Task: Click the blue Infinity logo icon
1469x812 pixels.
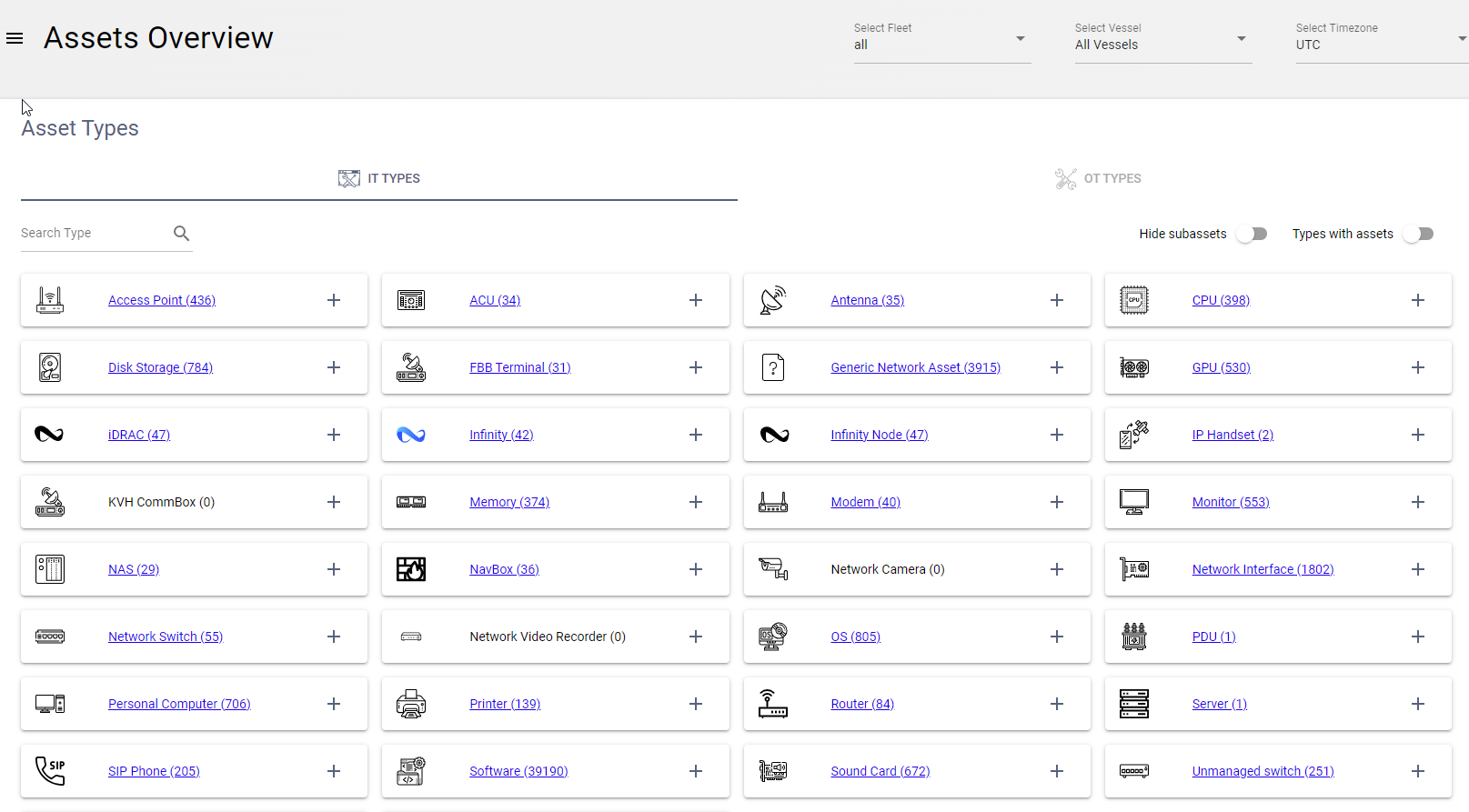Action: click(411, 435)
